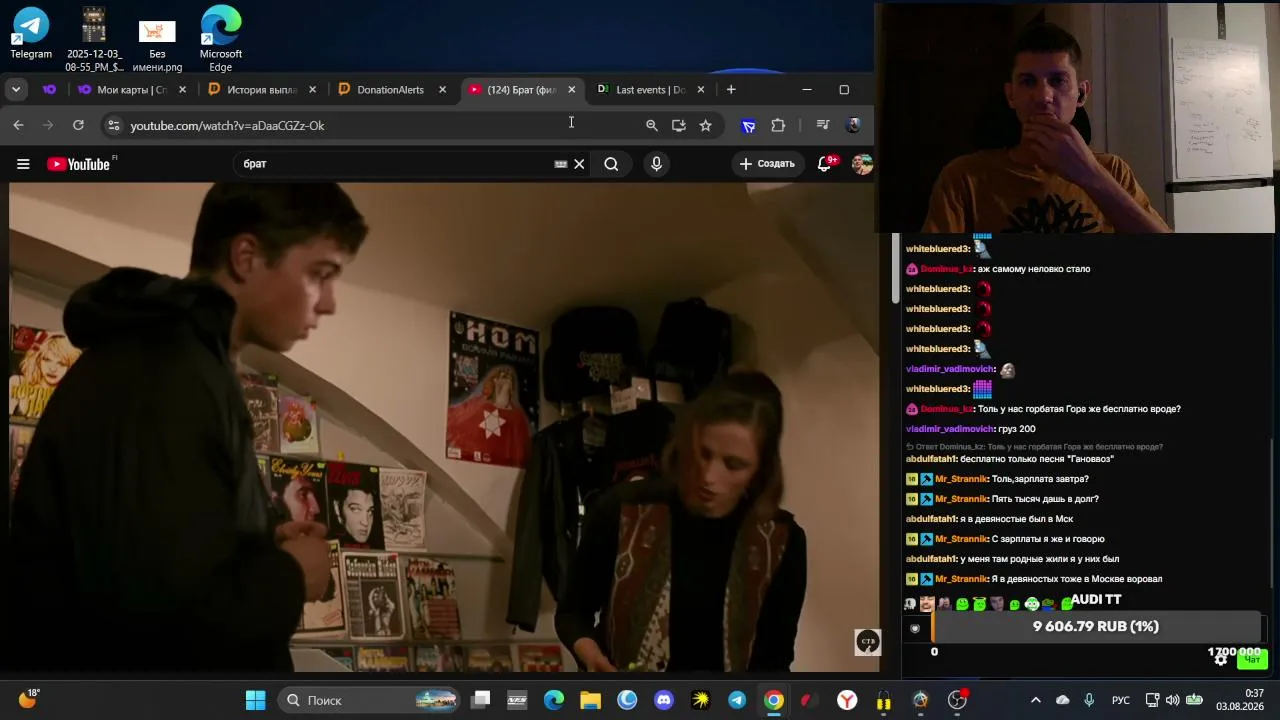Viewport: 1280px width, 720px height.
Task: Open the media controls button
Action: click(x=823, y=125)
